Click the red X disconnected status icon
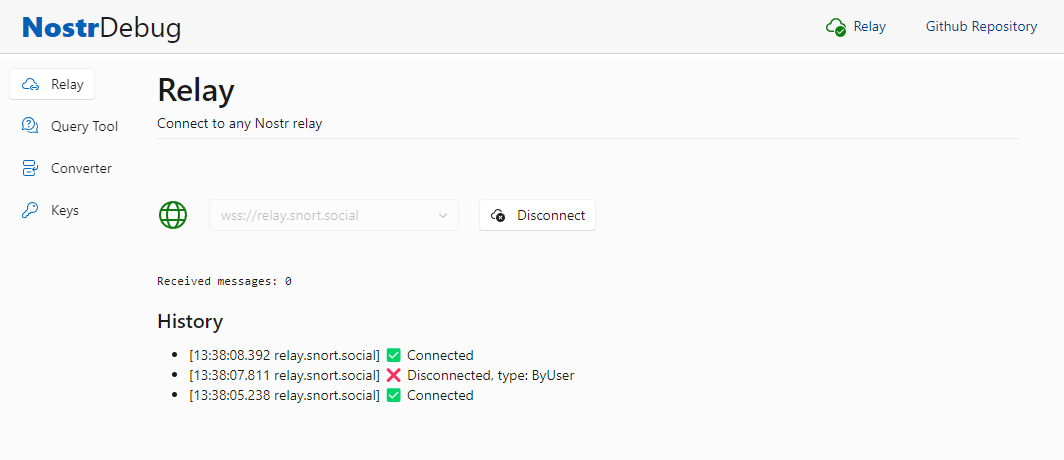 [393, 375]
